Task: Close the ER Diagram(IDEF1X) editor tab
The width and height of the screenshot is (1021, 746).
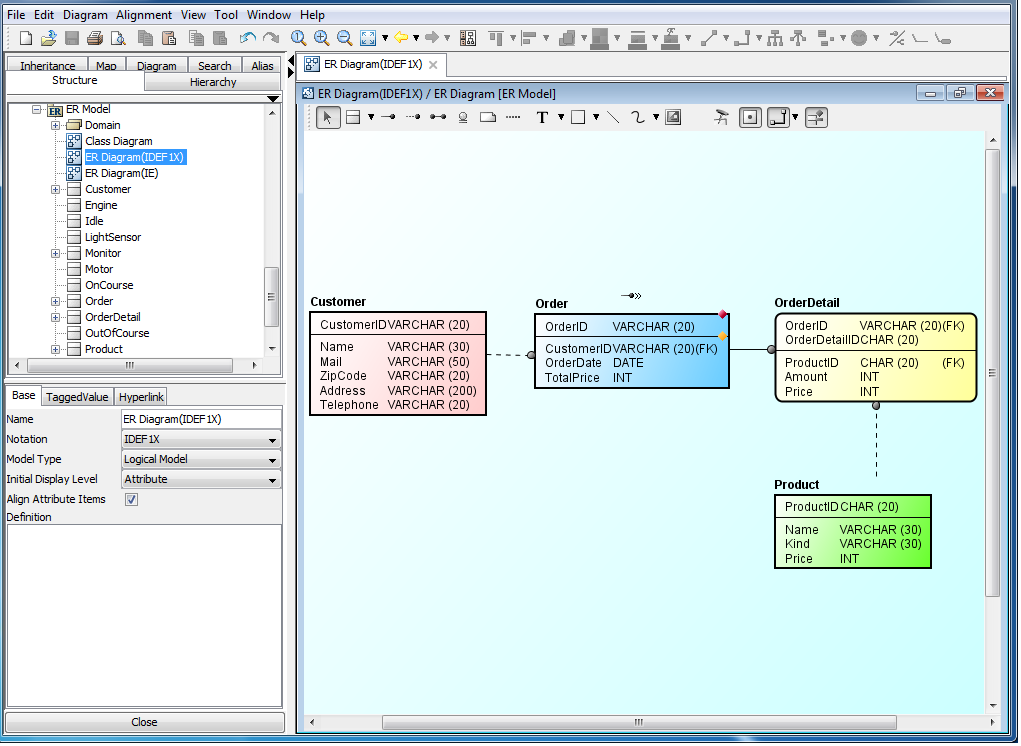Action: (433, 65)
